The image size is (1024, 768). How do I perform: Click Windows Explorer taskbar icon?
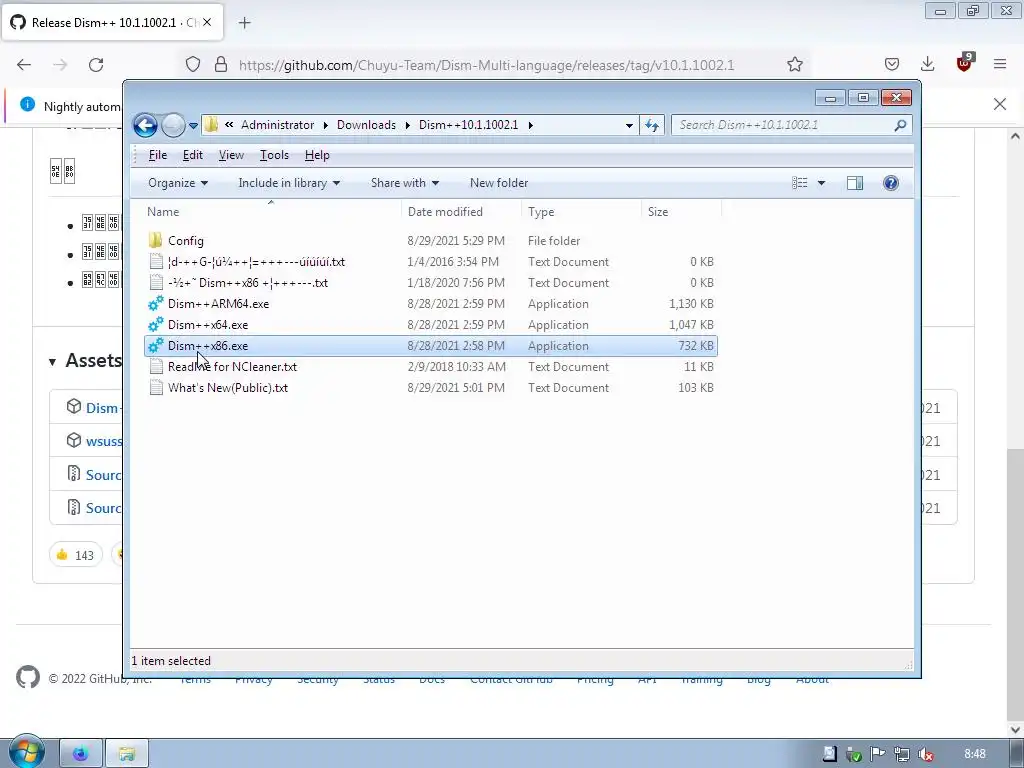click(x=127, y=754)
